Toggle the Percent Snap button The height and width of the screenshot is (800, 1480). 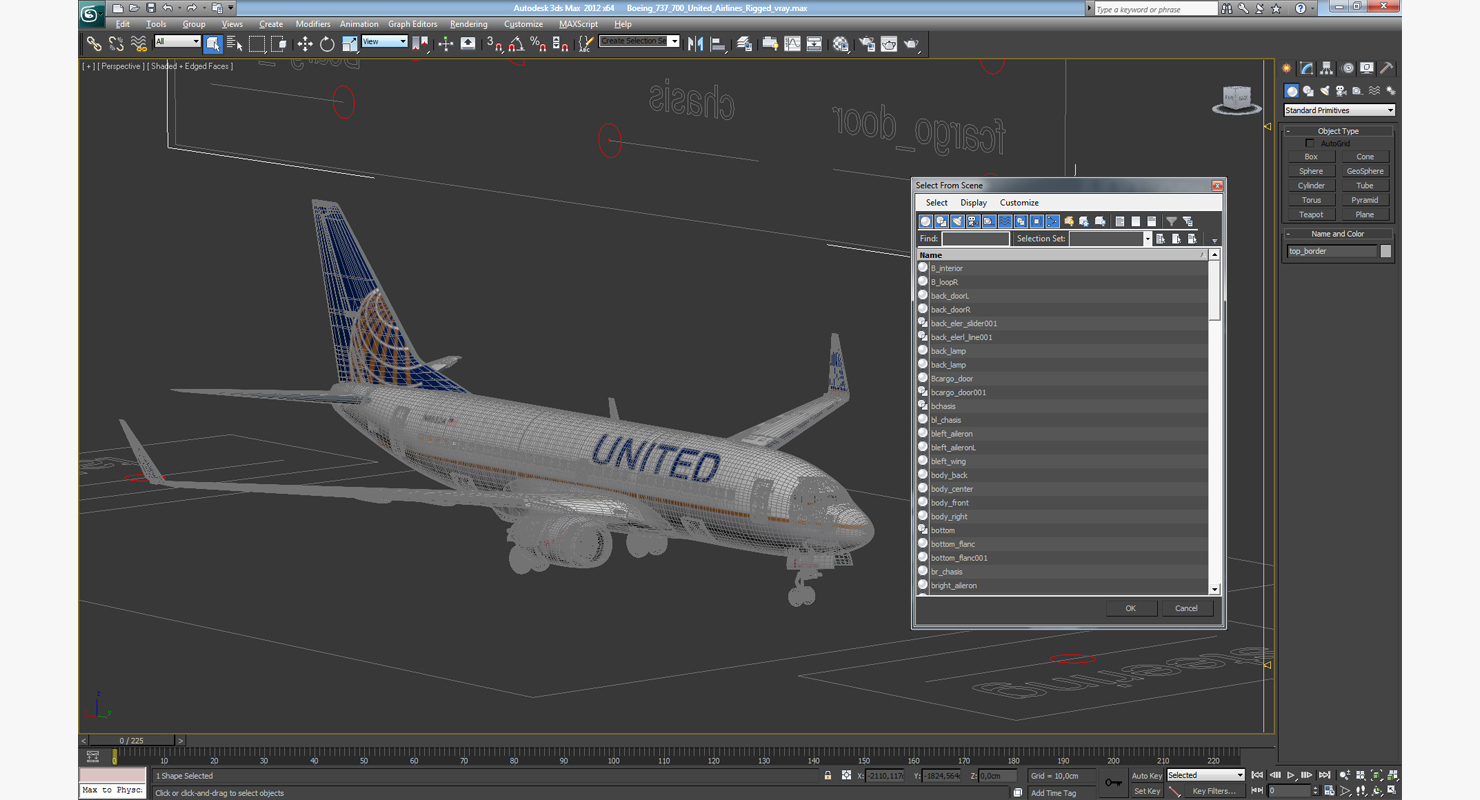pos(538,43)
